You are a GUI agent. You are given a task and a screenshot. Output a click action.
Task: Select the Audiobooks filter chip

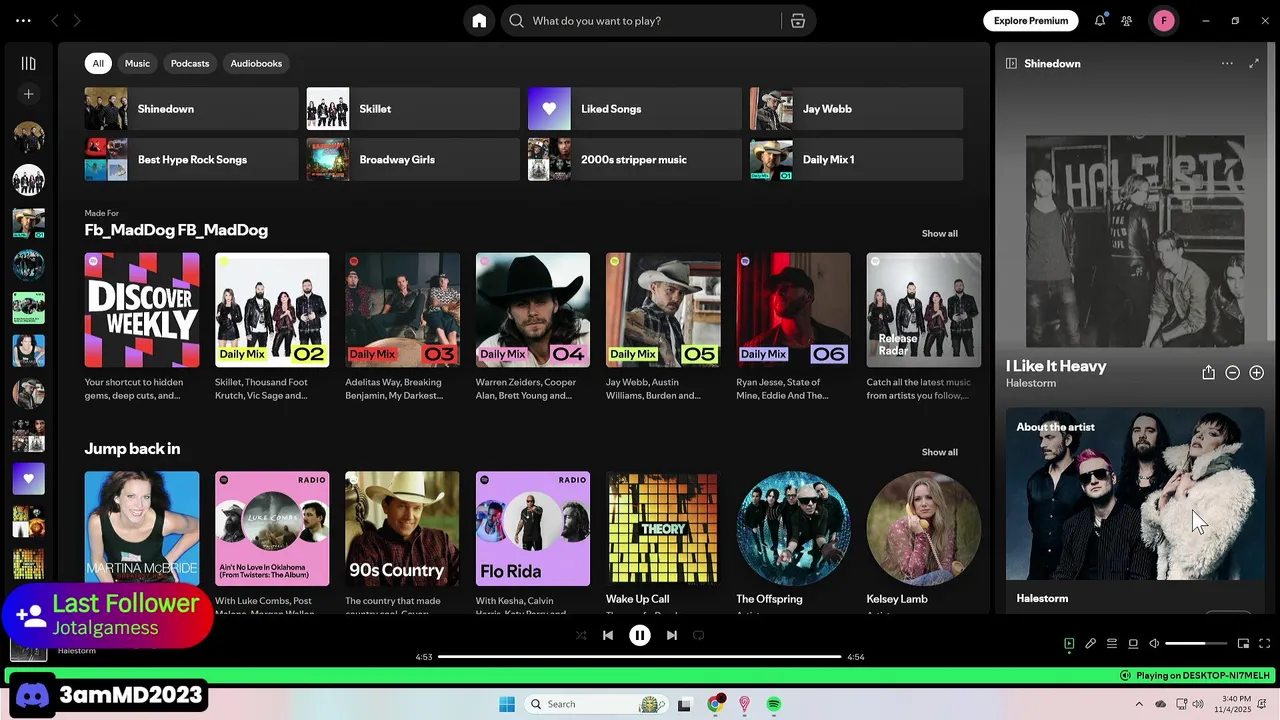click(x=256, y=63)
